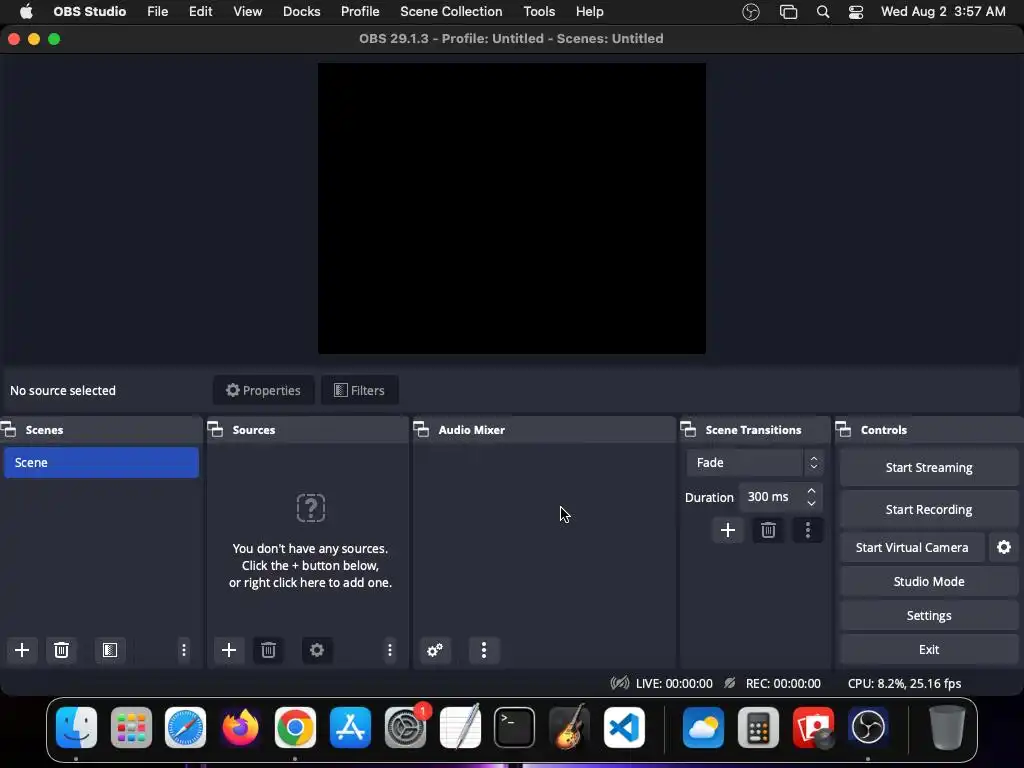Click the 'No source selected' label

63,391
